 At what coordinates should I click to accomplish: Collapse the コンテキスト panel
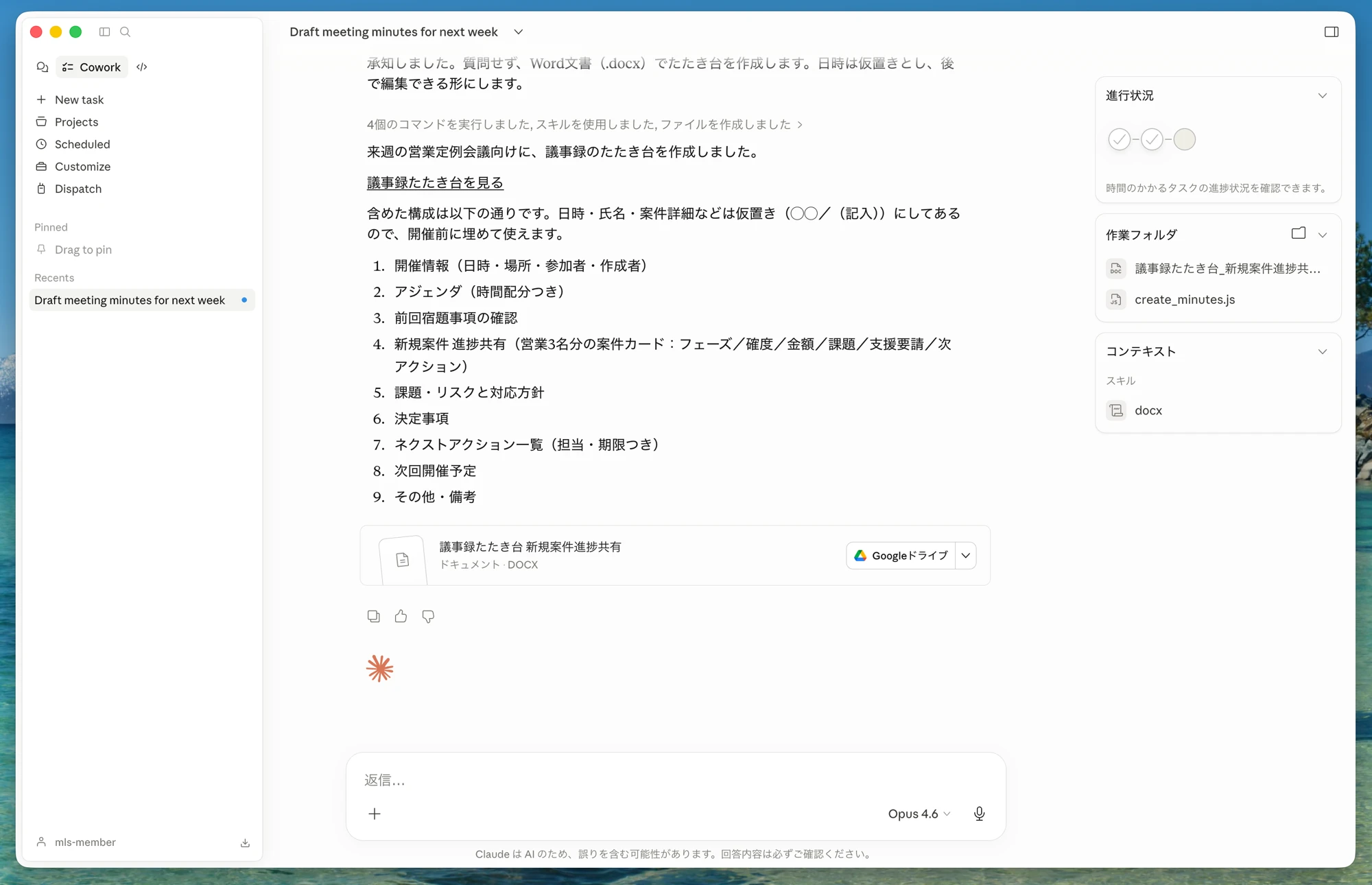click(x=1323, y=351)
